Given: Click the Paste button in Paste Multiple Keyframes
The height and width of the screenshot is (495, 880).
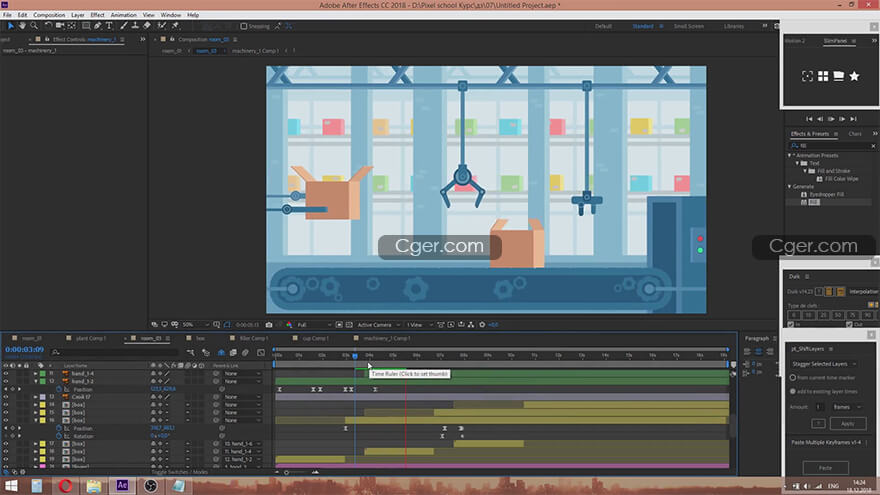Looking at the screenshot, I should click(x=826, y=468).
